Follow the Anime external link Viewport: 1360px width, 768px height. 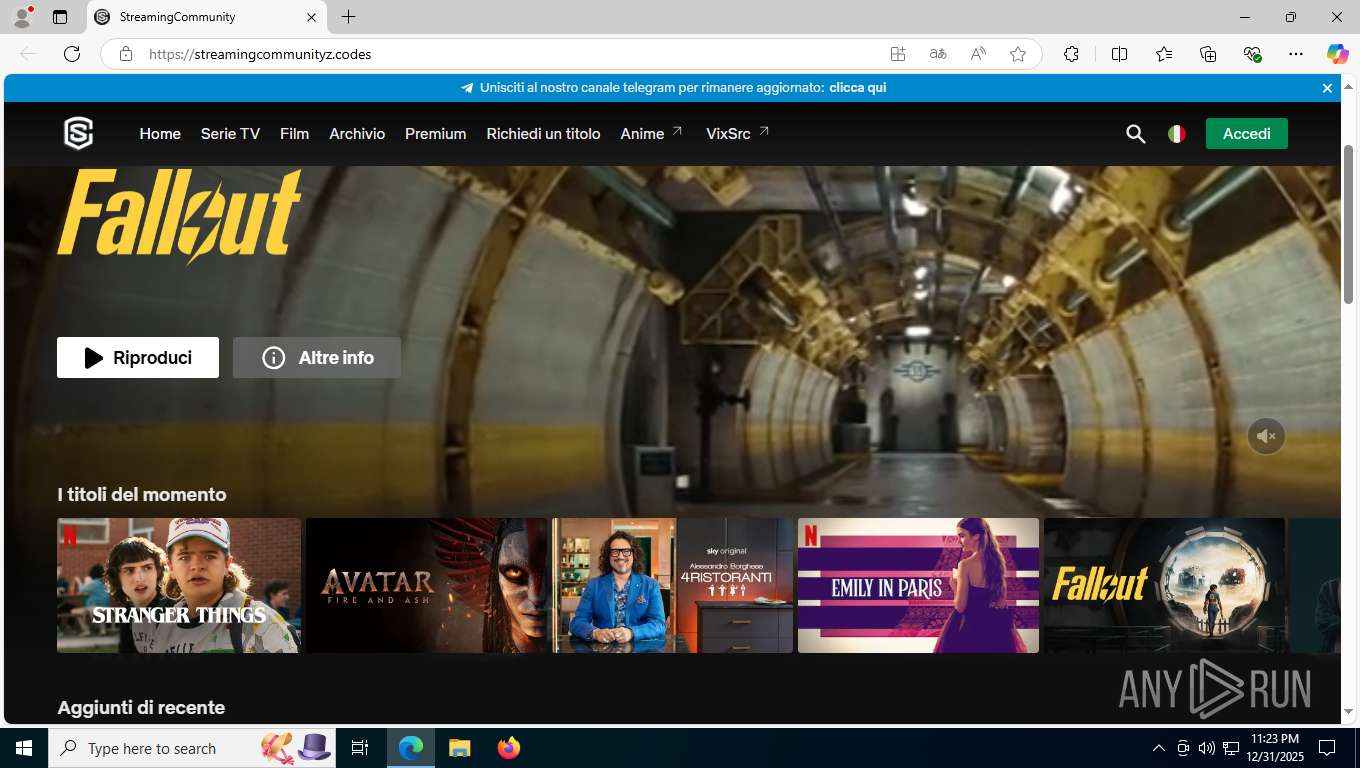coord(651,134)
